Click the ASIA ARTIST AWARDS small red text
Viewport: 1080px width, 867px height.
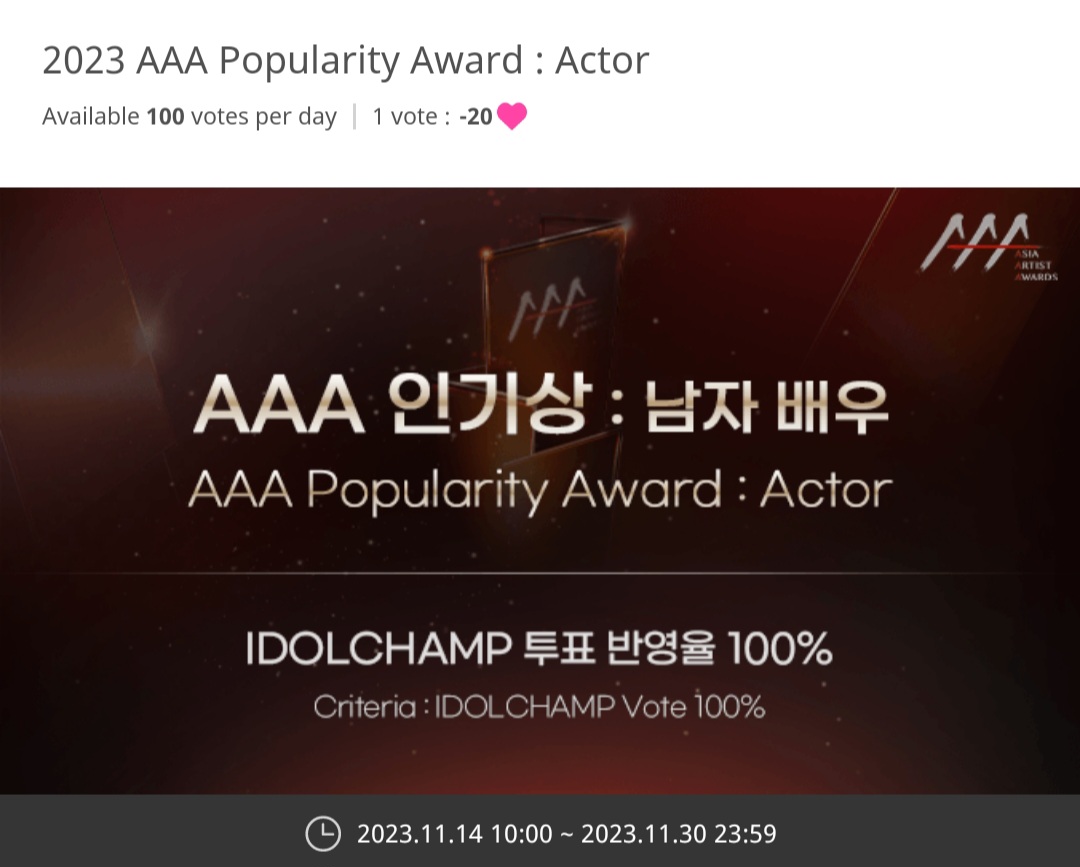(x=1036, y=266)
